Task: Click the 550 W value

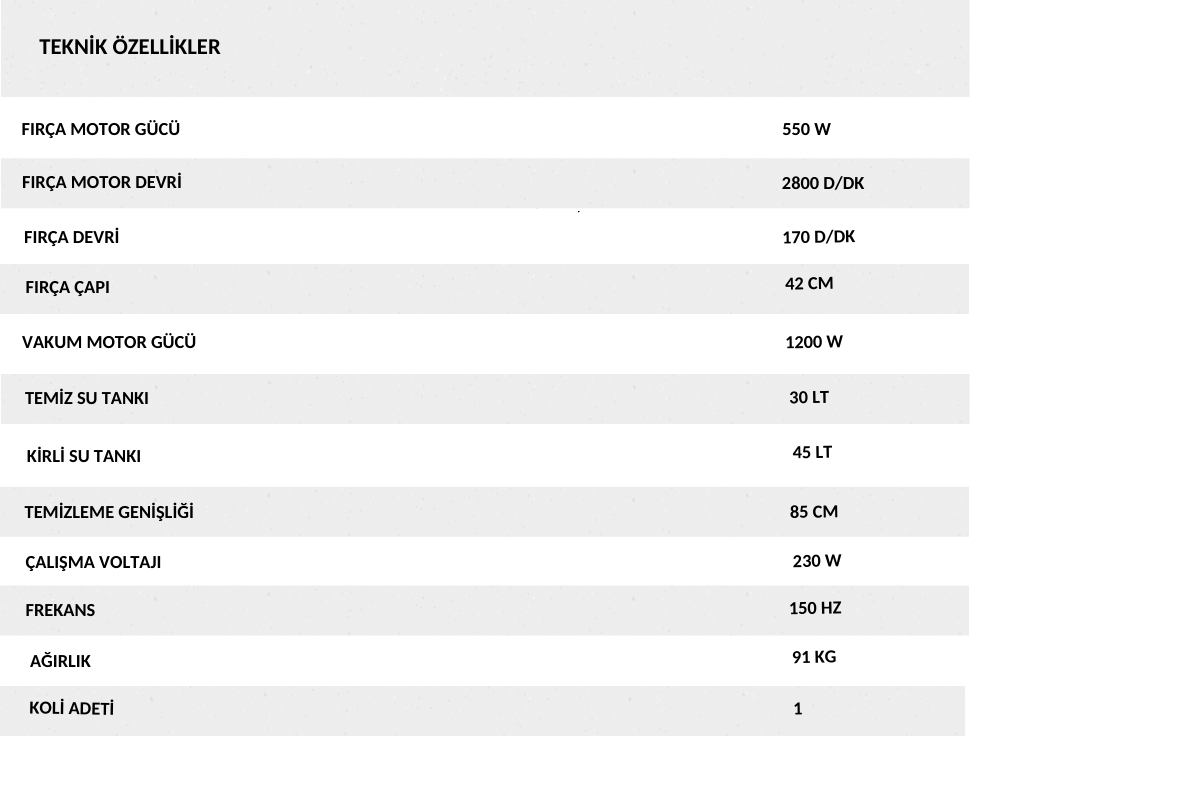Action: pos(806,129)
